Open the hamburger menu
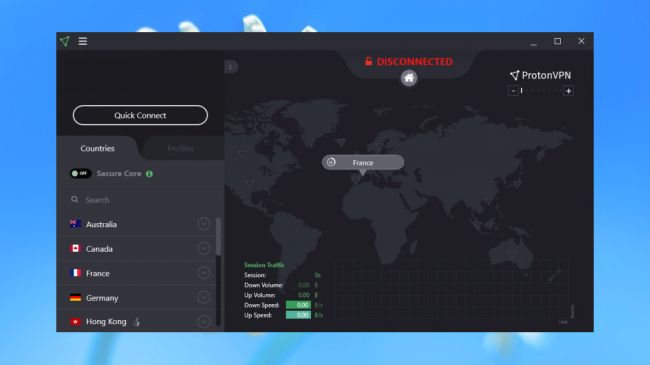The image size is (650, 365). coord(83,41)
